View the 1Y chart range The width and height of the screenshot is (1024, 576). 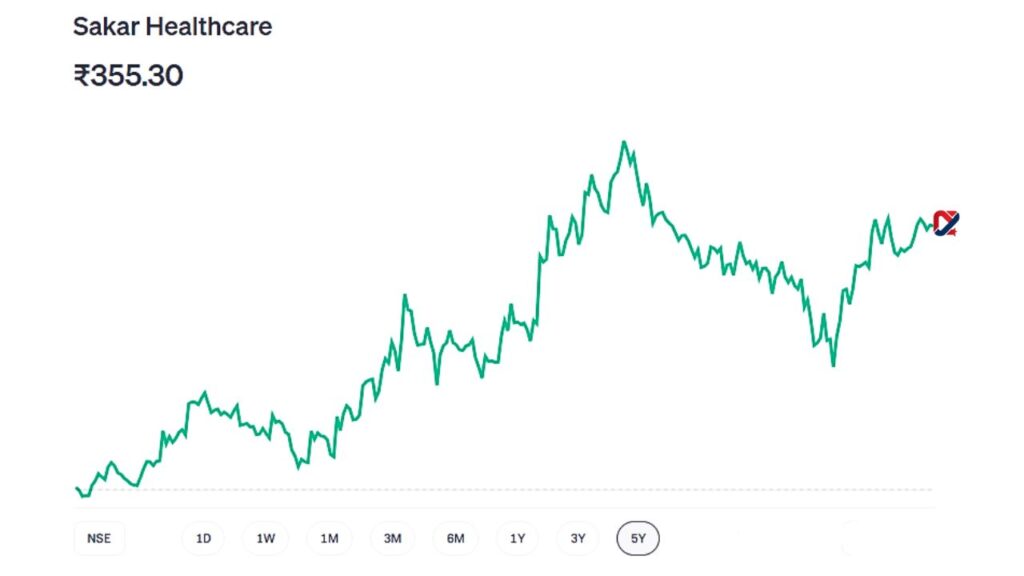(517, 539)
